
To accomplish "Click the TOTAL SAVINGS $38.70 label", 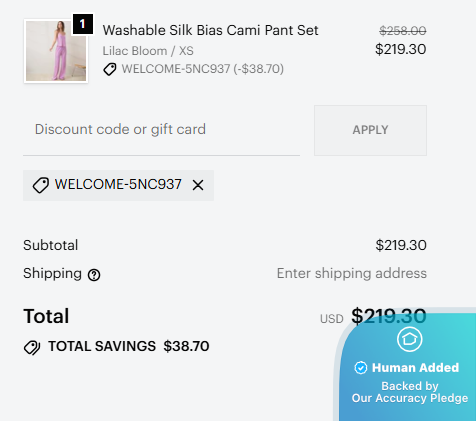I will point(129,346).
